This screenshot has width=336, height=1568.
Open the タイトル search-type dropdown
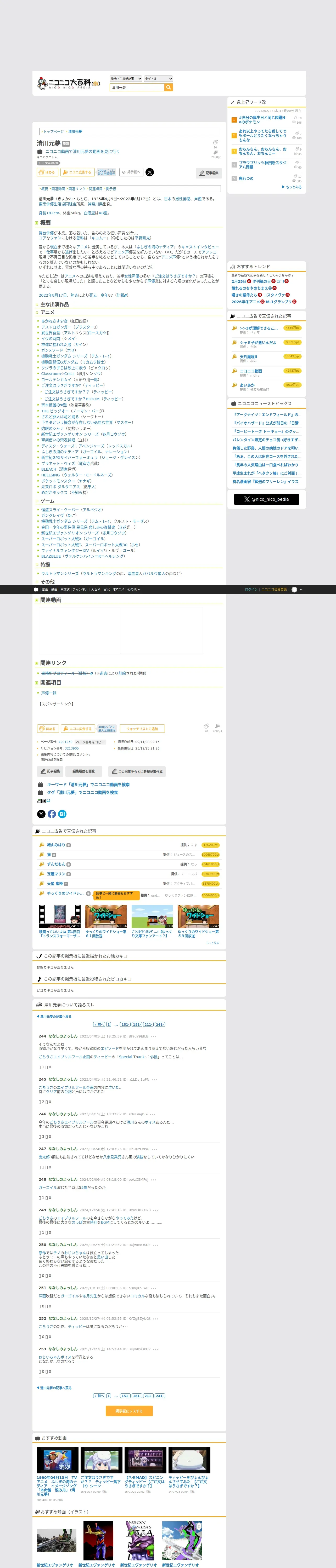click(x=159, y=78)
